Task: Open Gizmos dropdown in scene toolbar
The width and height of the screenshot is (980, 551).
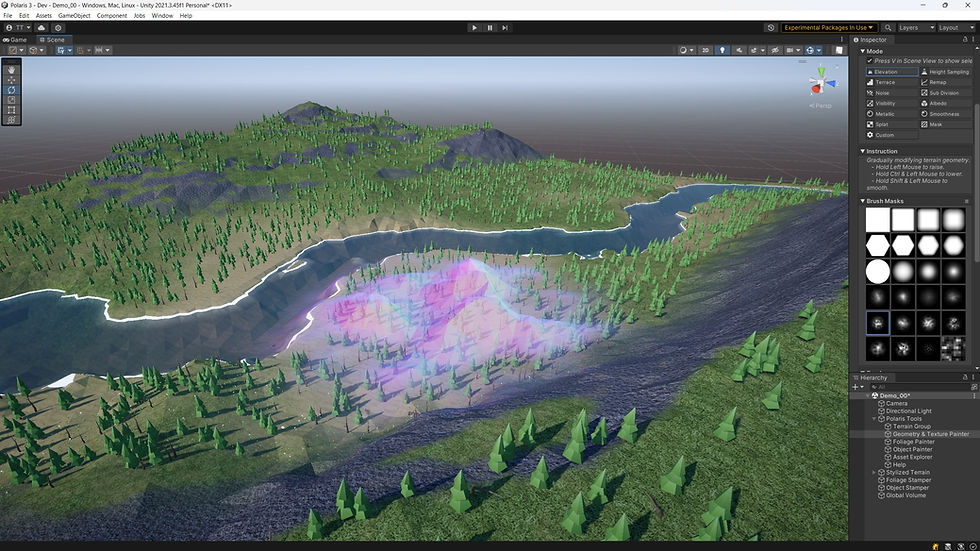Action: pyautogui.click(x=814, y=50)
